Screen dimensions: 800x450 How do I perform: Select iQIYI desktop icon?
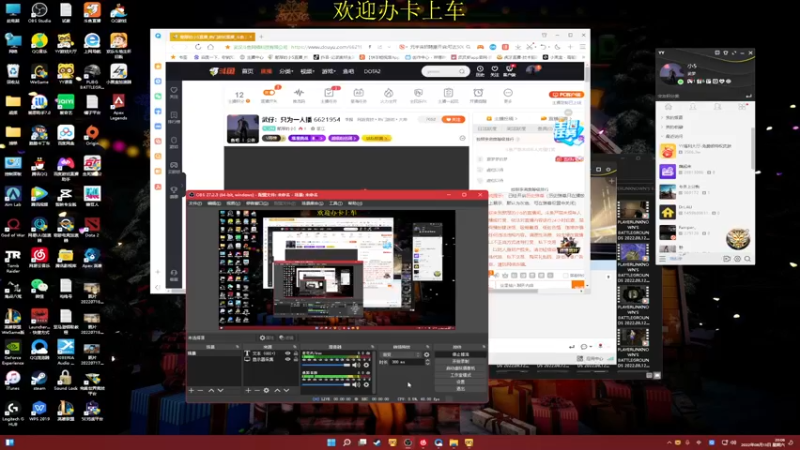tap(66, 104)
